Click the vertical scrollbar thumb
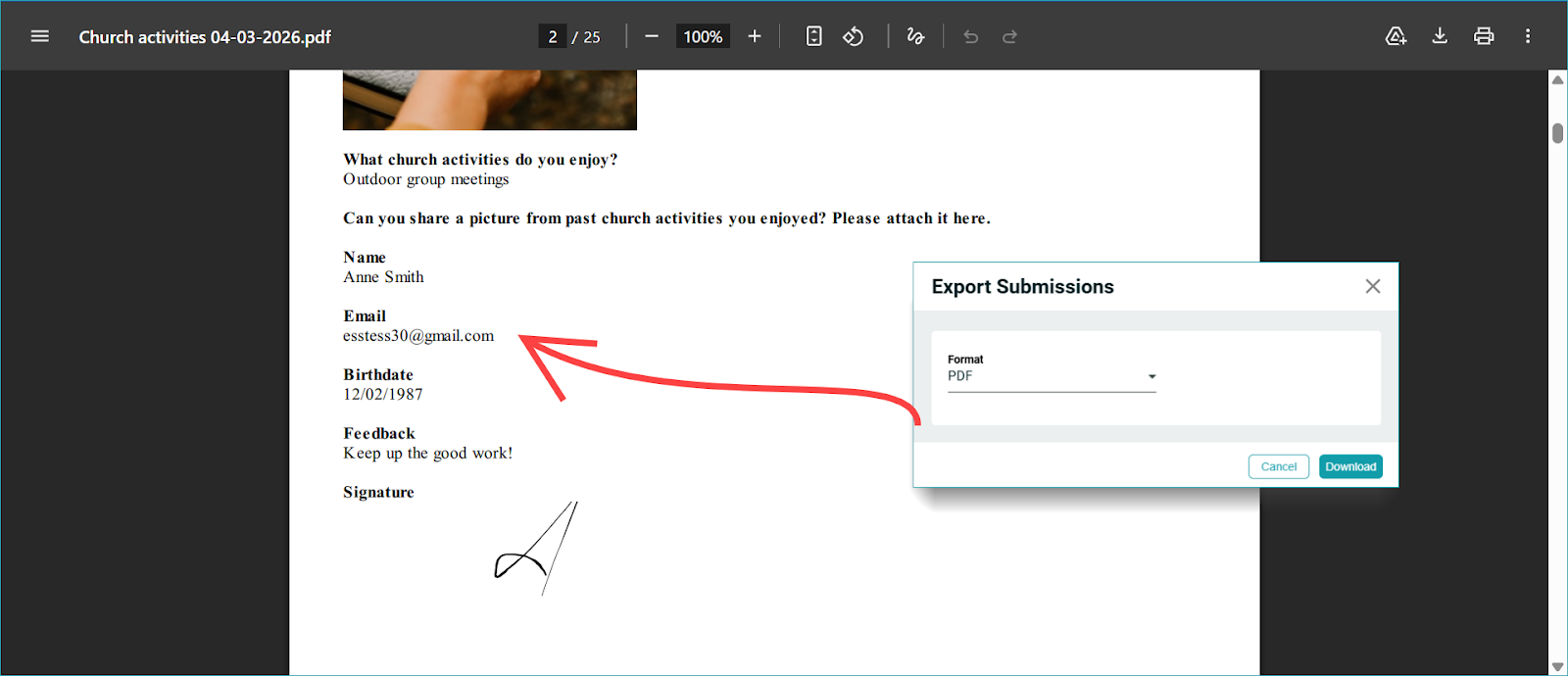Image resolution: width=1568 pixels, height=676 pixels. tap(1557, 133)
